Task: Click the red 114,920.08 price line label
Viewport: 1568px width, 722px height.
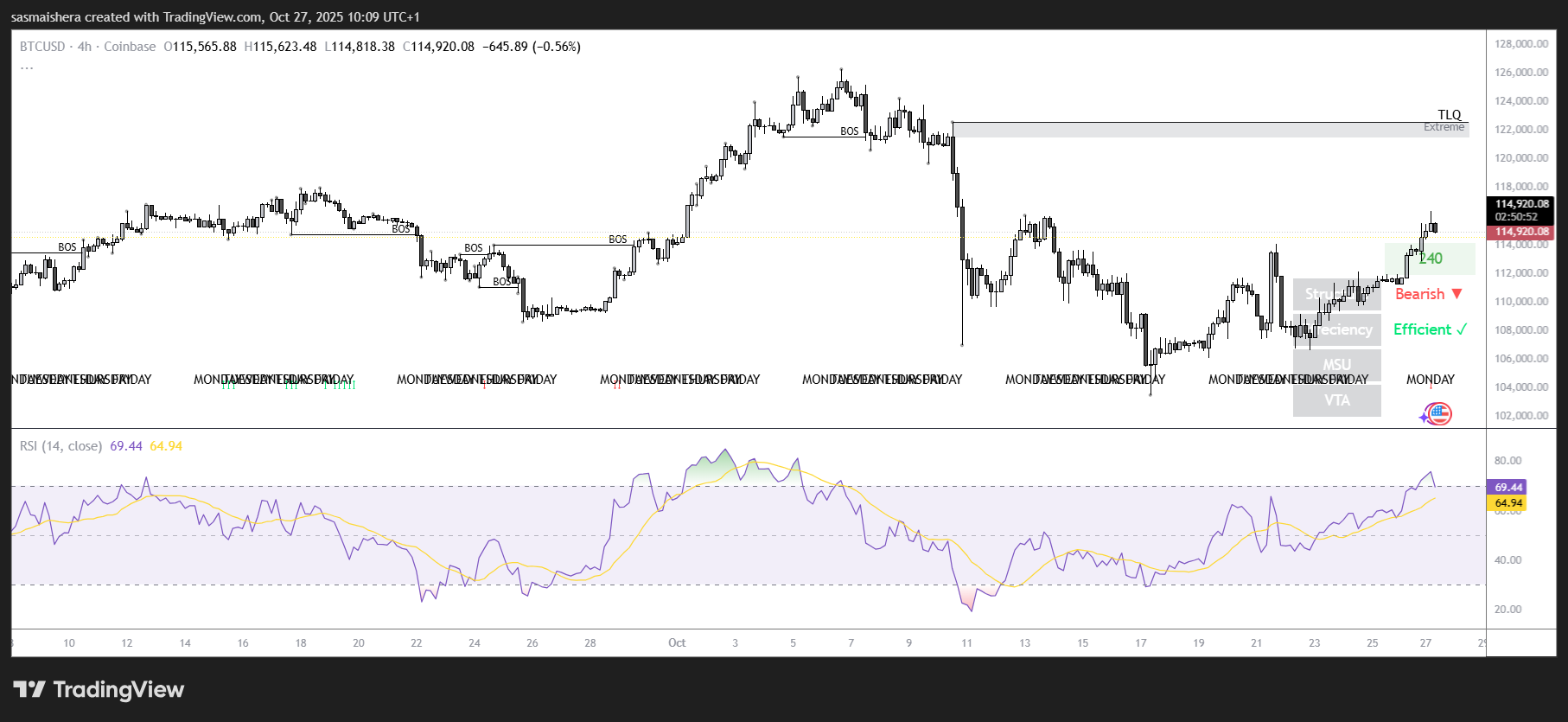Action: coord(1520,232)
